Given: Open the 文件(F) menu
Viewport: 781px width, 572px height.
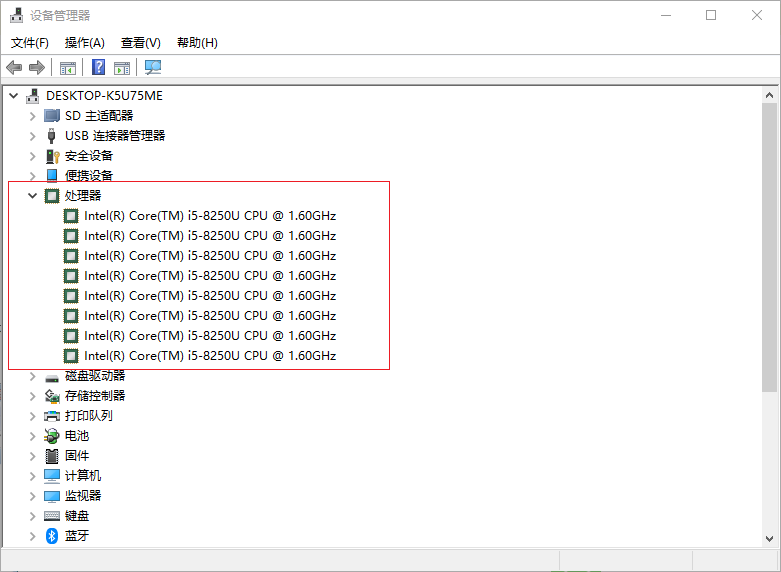Looking at the screenshot, I should coord(30,43).
